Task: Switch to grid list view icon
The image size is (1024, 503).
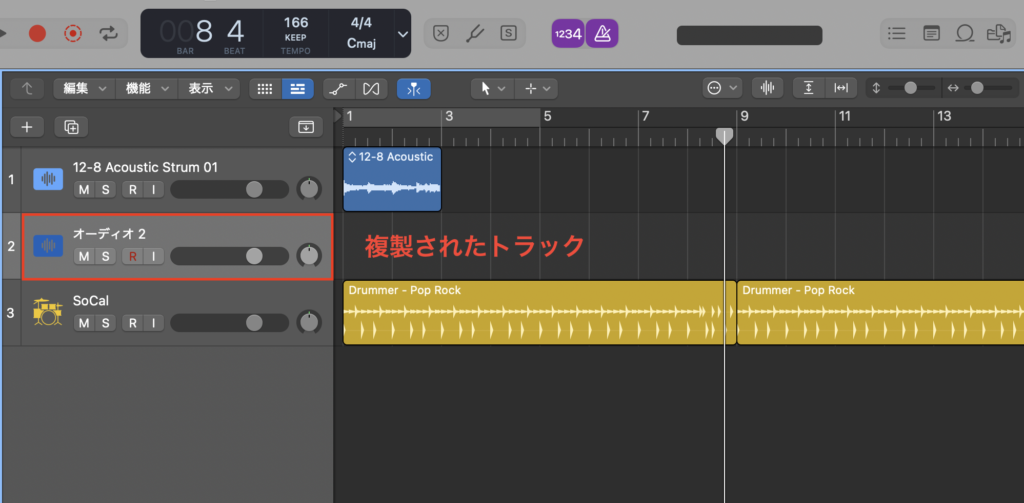Action: (x=265, y=88)
